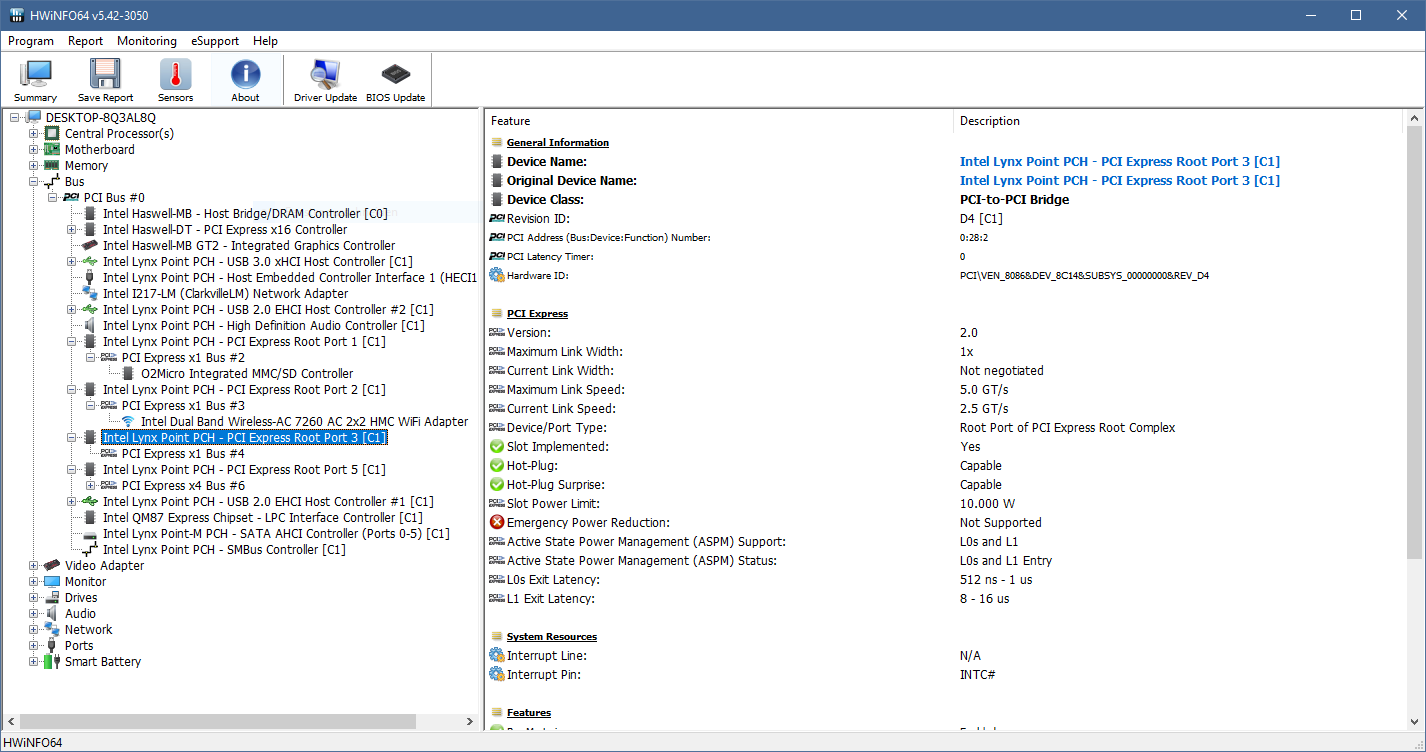The image size is (1426, 752).
Task: Collapse the PCI Bus #0 node
Action: 53,198
